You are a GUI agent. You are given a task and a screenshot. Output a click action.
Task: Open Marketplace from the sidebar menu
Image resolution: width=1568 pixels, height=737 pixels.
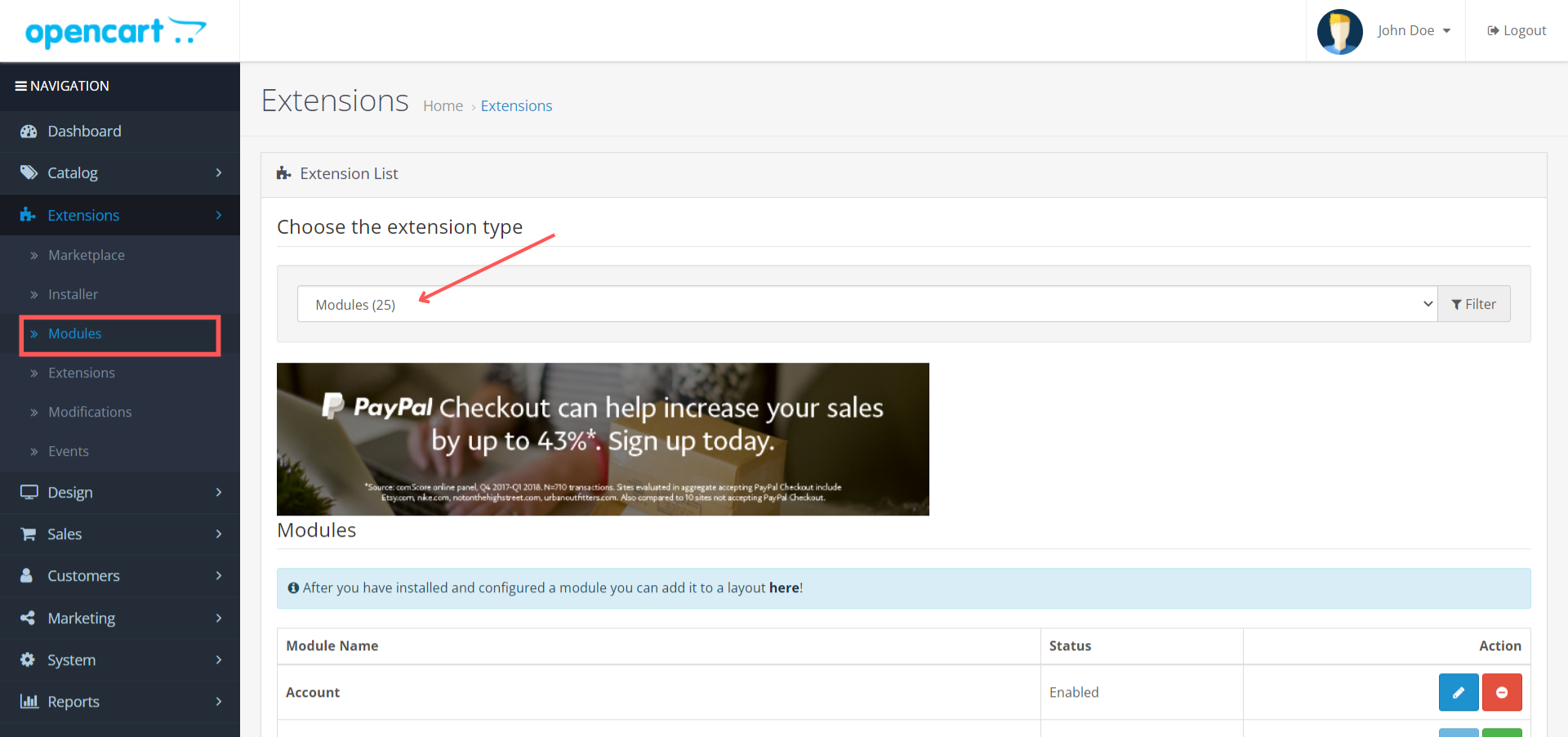87,254
